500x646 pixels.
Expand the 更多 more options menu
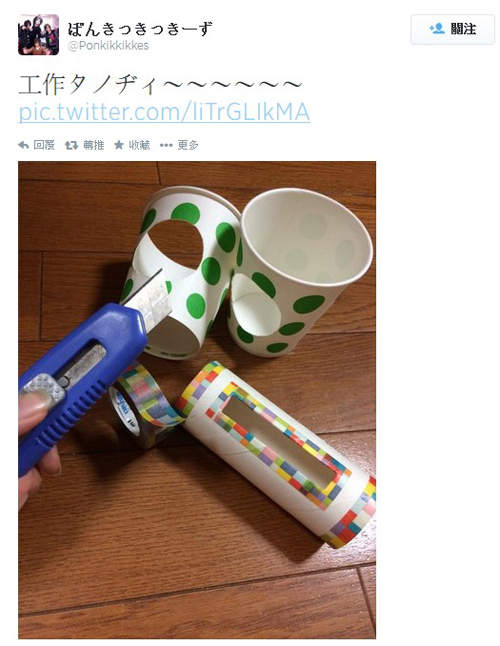coord(187,145)
